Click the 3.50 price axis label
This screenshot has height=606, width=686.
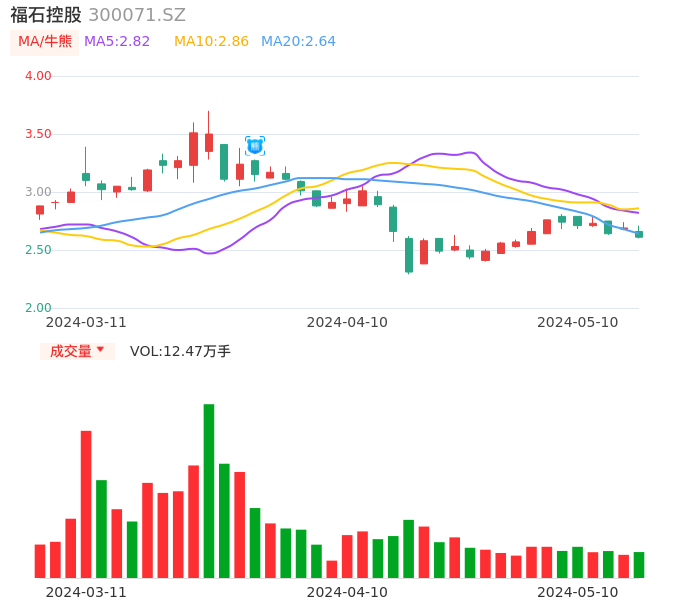click(38, 134)
